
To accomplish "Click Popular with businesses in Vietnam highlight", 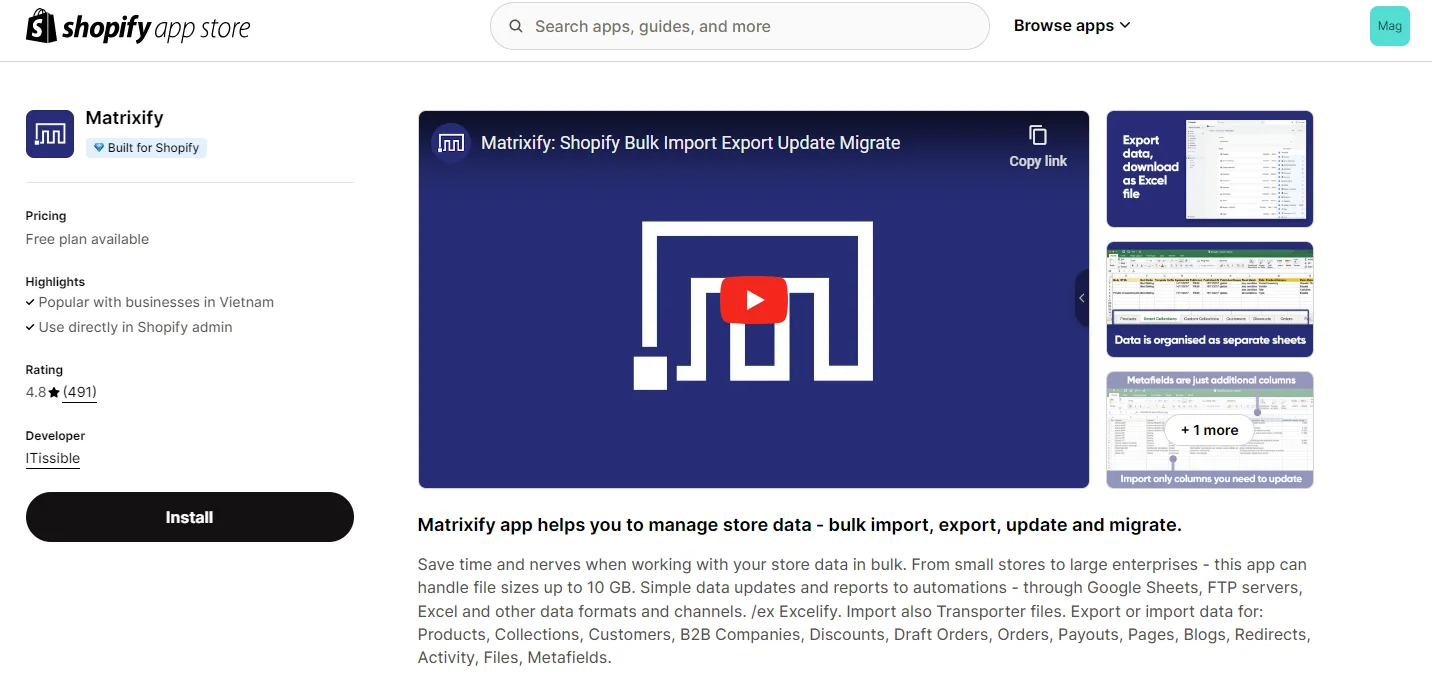I will (156, 302).
